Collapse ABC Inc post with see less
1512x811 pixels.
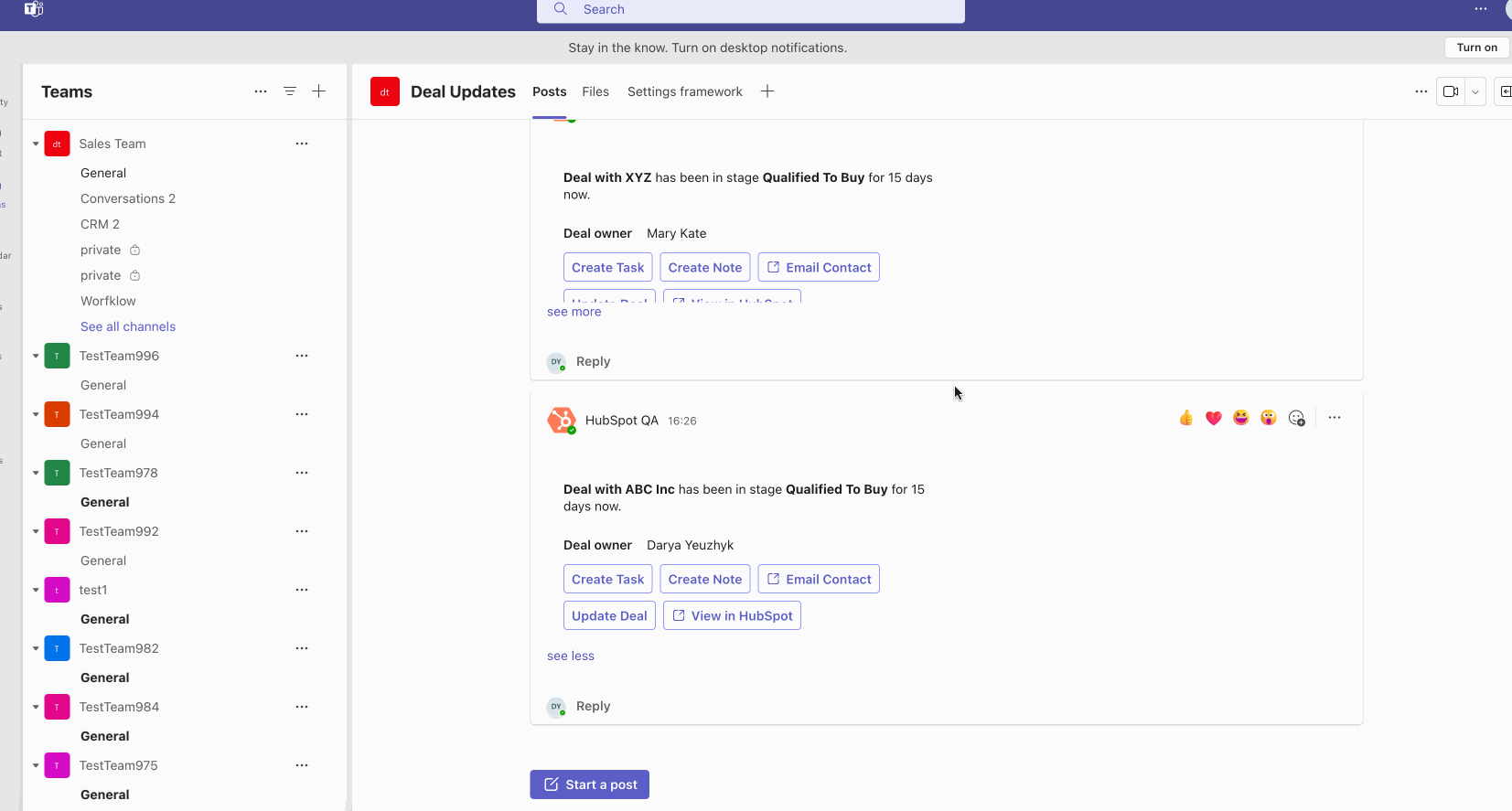571,656
